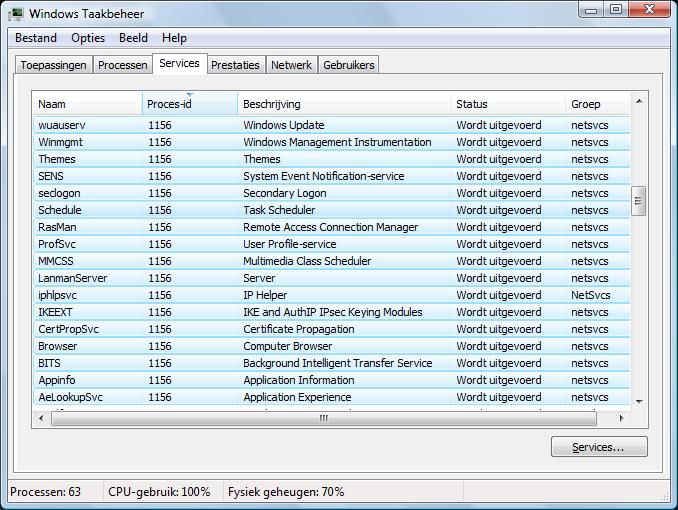Click the Certificate Propagation description

[x=298, y=329]
